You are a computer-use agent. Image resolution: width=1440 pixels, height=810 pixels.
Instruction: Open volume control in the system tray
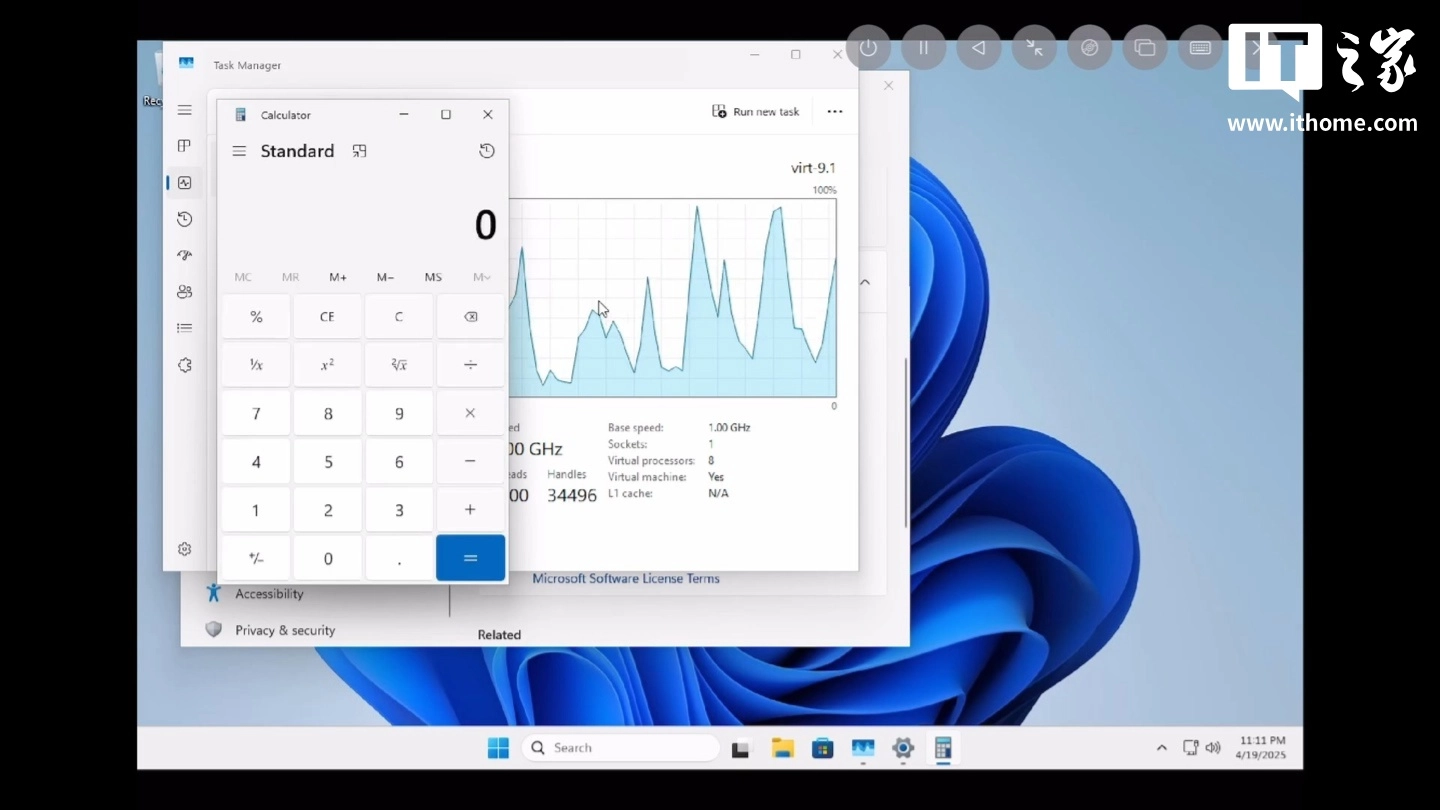click(1213, 747)
